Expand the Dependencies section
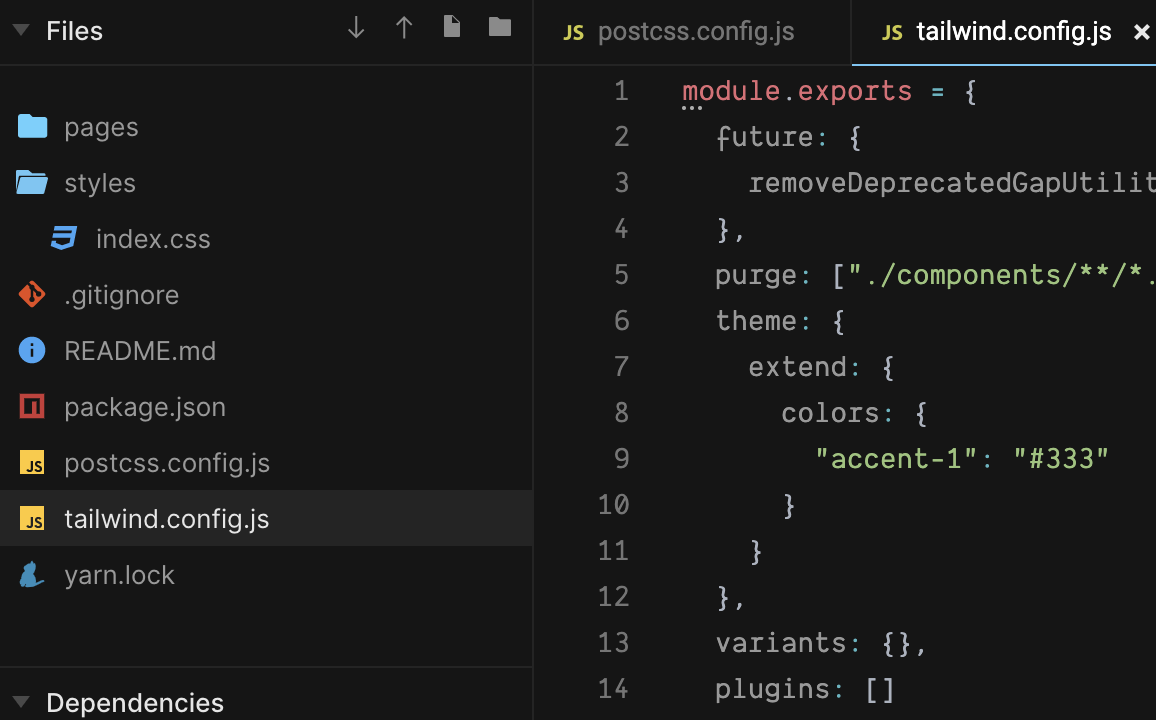 click(21, 703)
